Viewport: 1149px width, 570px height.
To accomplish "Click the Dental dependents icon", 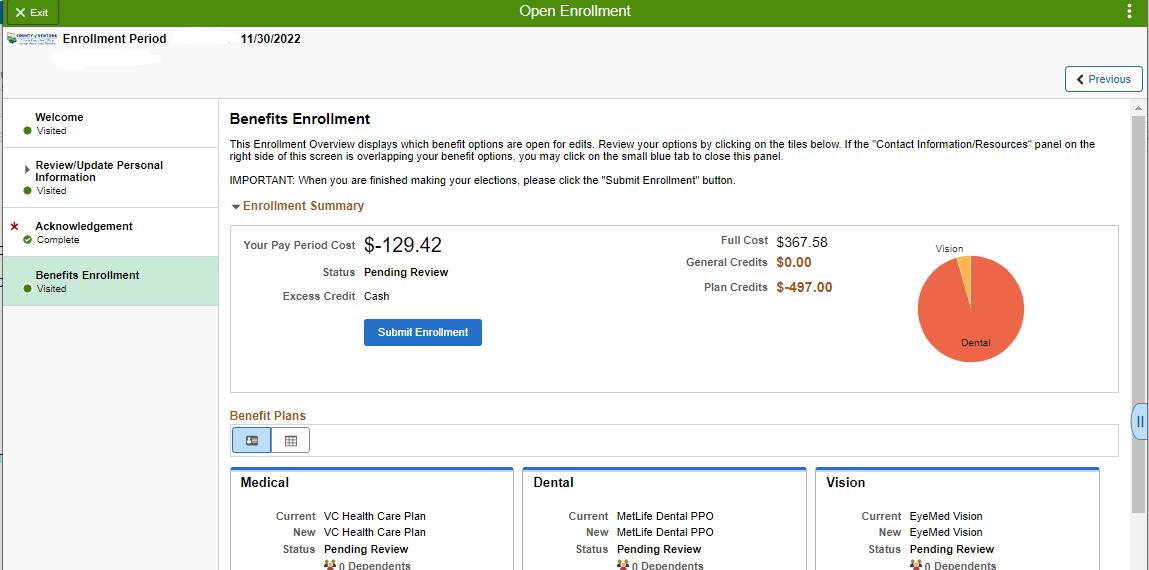I will click(623, 565).
